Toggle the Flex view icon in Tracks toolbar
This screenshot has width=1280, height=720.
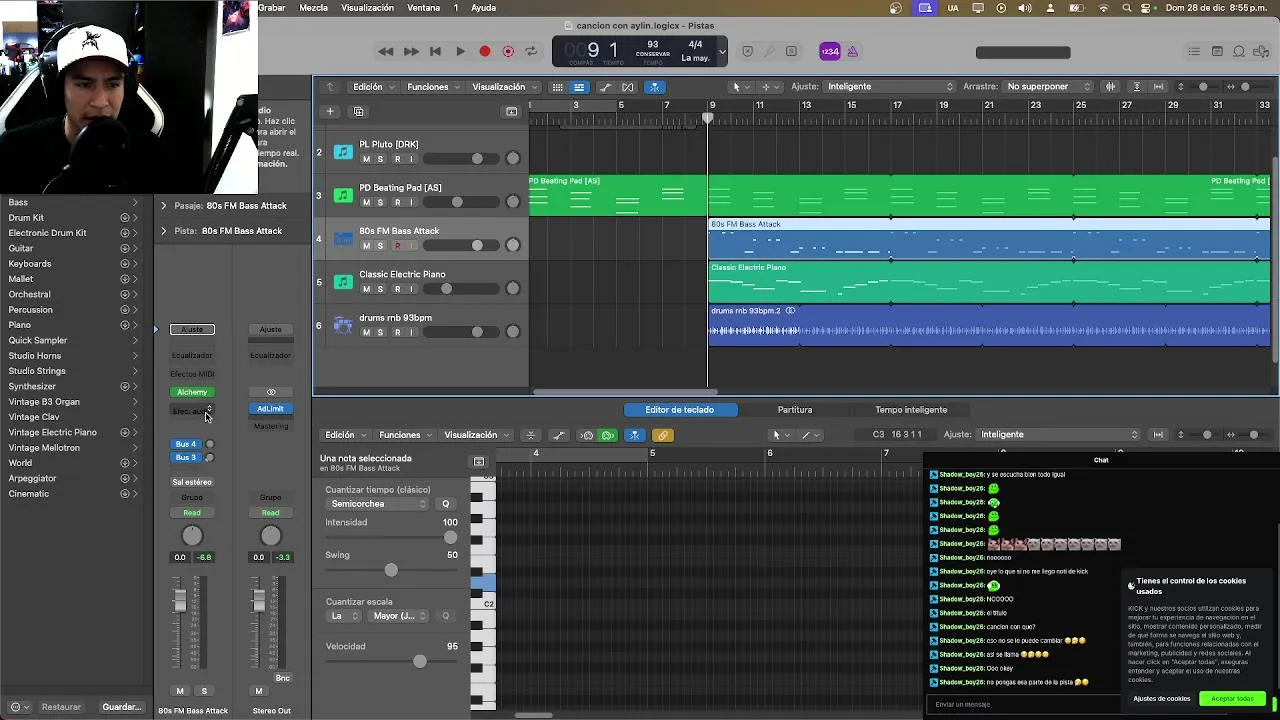[628, 87]
